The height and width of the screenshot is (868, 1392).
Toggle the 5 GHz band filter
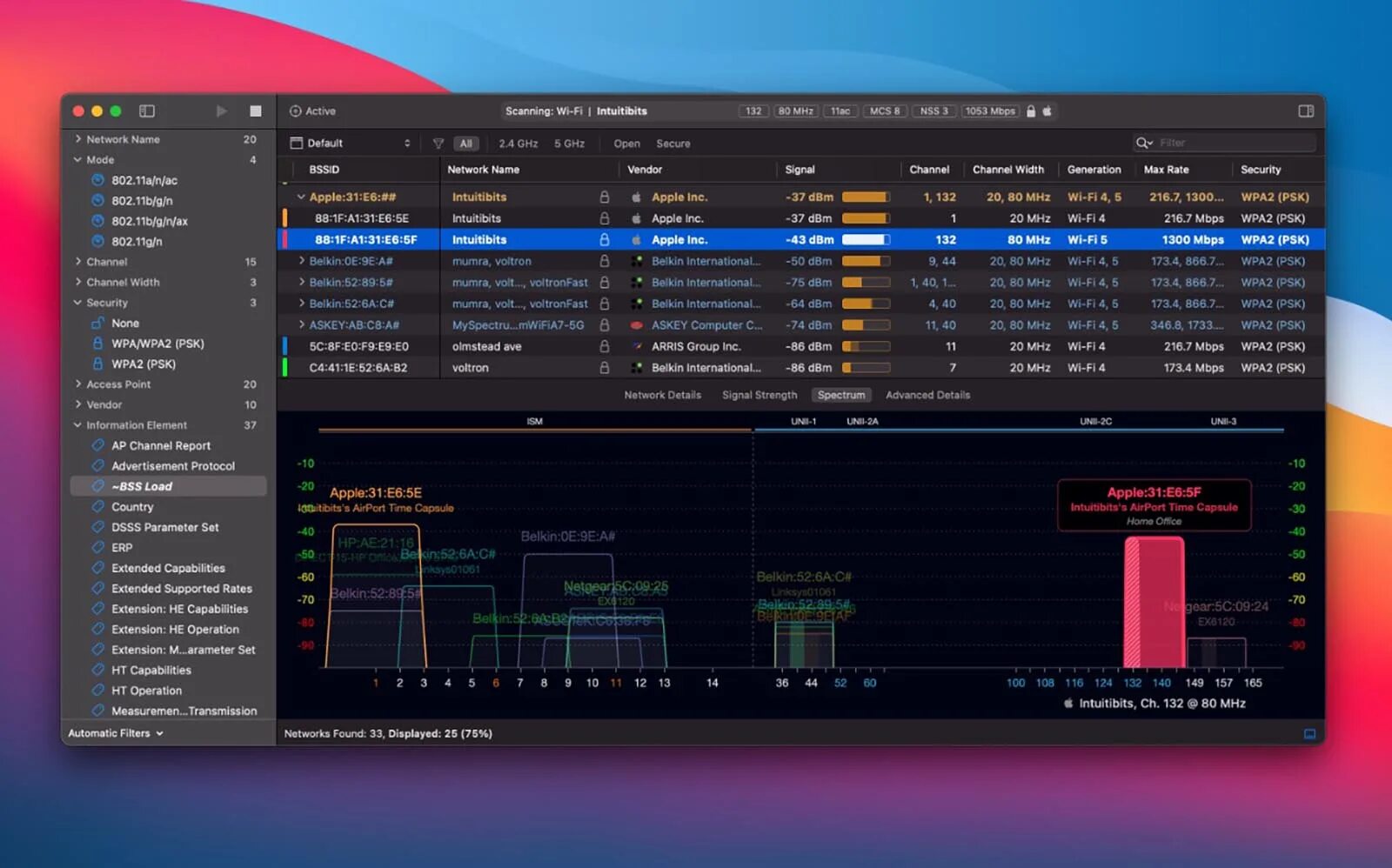(x=569, y=144)
